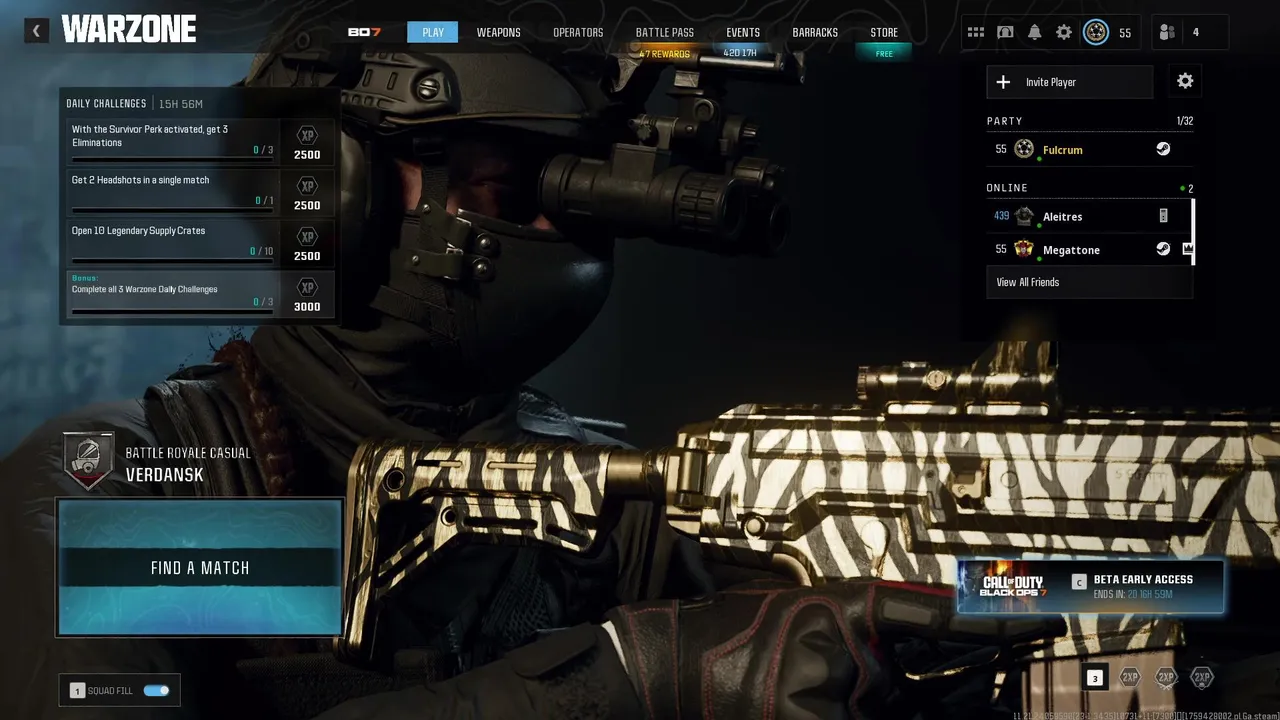Open the social friends icon with count 4
The image size is (1280, 720).
(x=1167, y=32)
